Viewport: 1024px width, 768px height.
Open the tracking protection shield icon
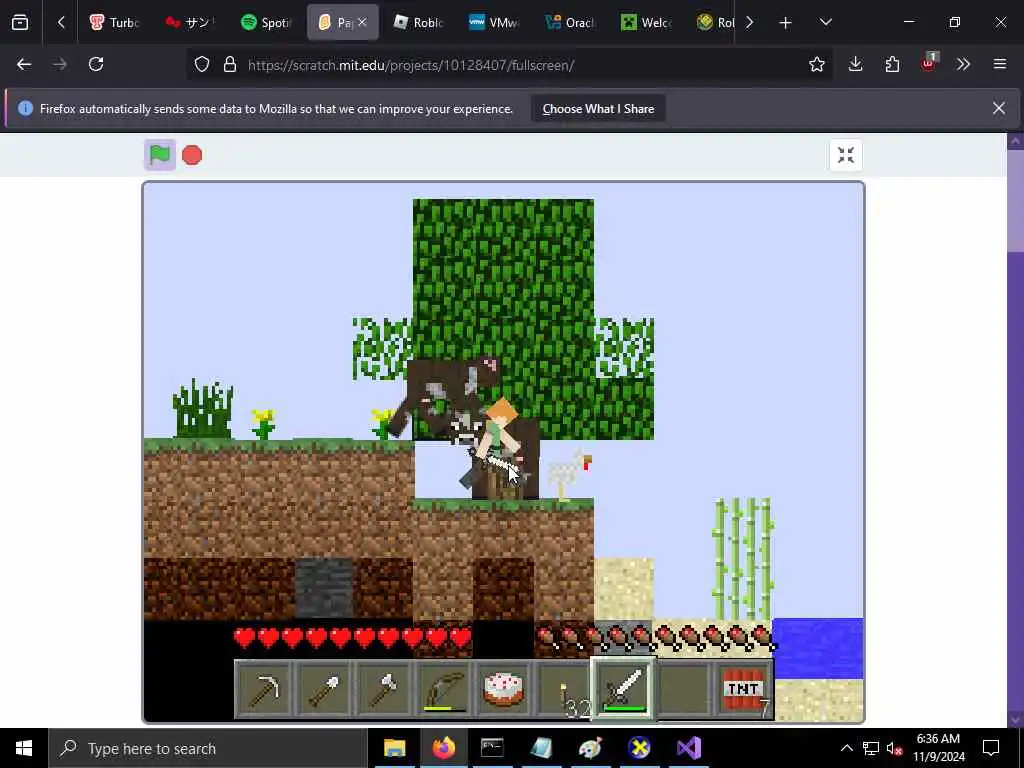(x=202, y=65)
